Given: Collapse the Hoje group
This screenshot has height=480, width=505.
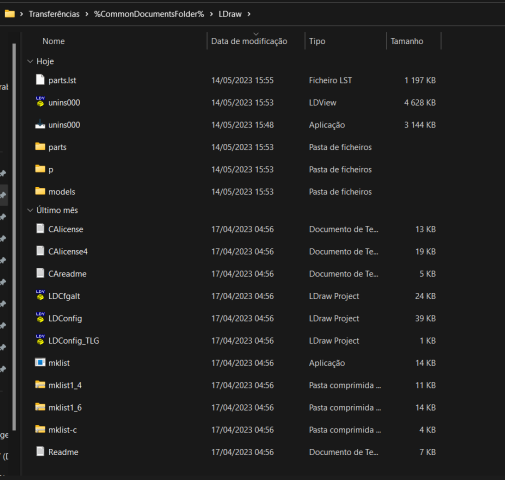Looking at the screenshot, I should pyautogui.click(x=30, y=61).
